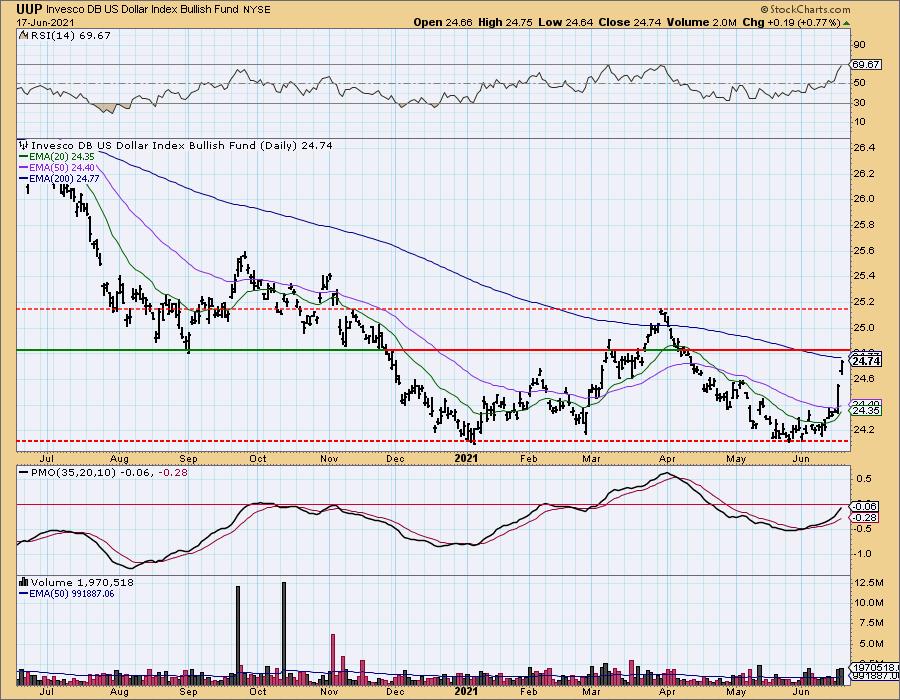The image size is (900, 700).
Task: Click the 10.0M label on the volume axis
Action: pyautogui.click(x=869, y=602)
